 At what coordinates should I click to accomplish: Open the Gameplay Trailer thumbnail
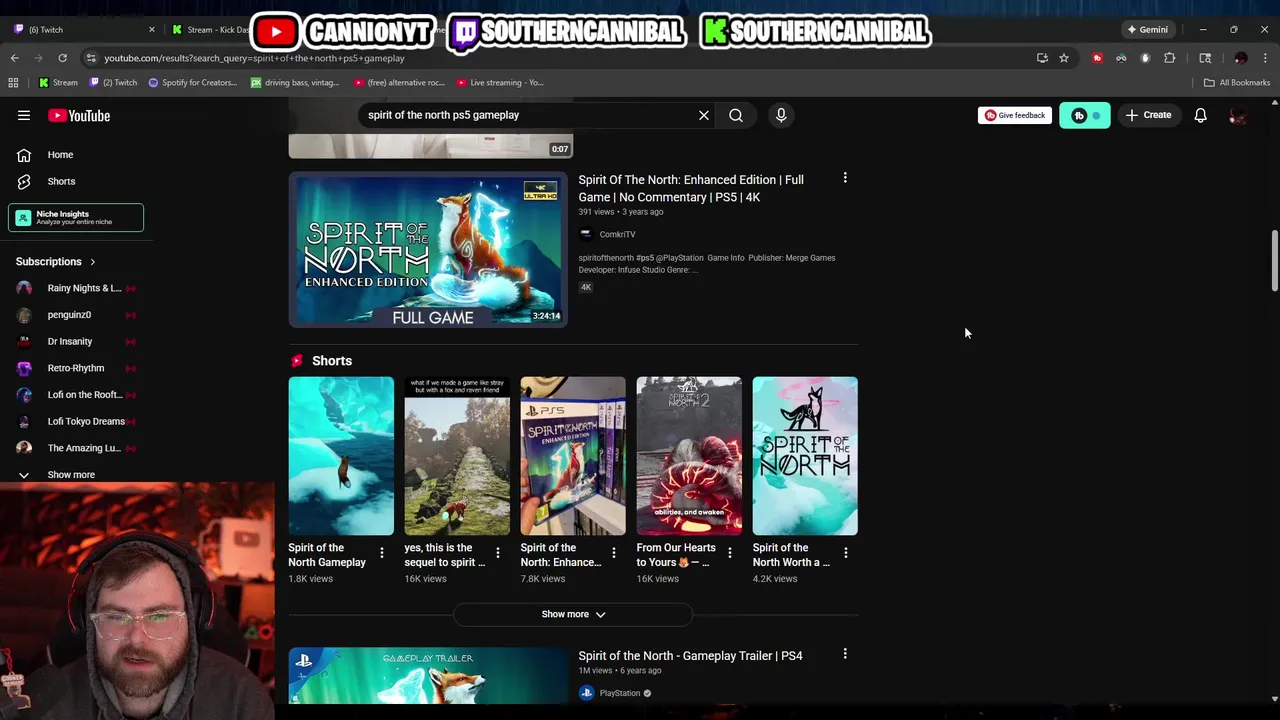428,676
